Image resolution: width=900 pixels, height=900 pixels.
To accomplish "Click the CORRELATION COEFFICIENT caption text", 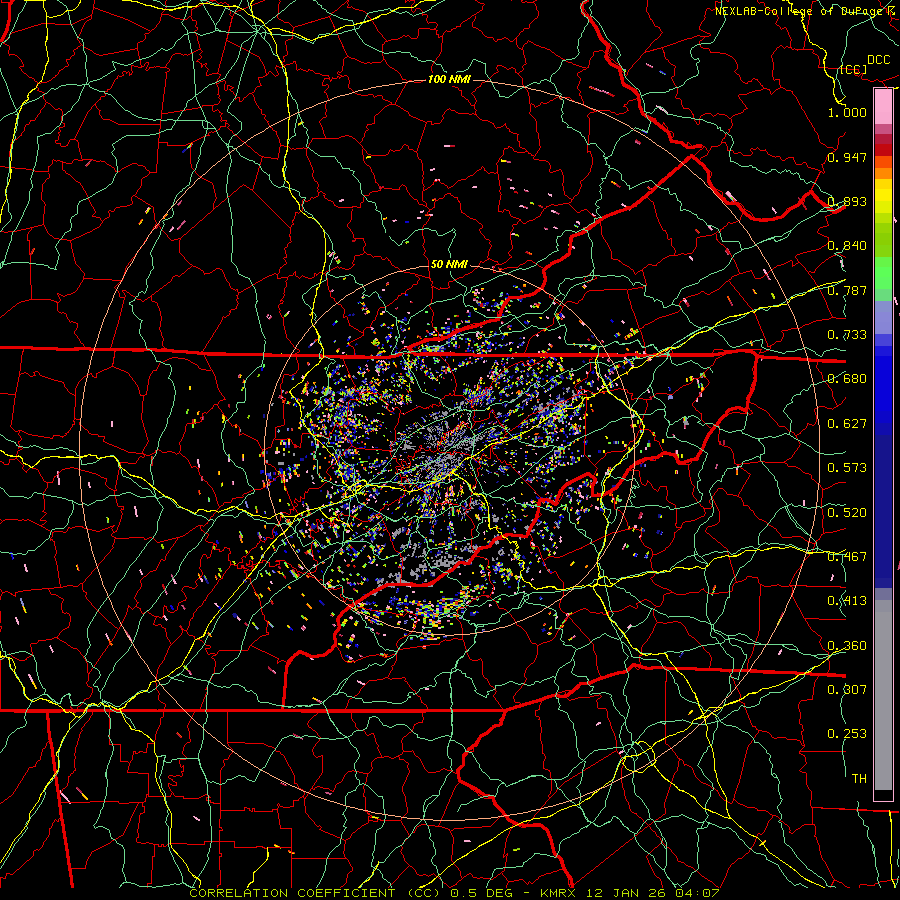I will point(293,893).
